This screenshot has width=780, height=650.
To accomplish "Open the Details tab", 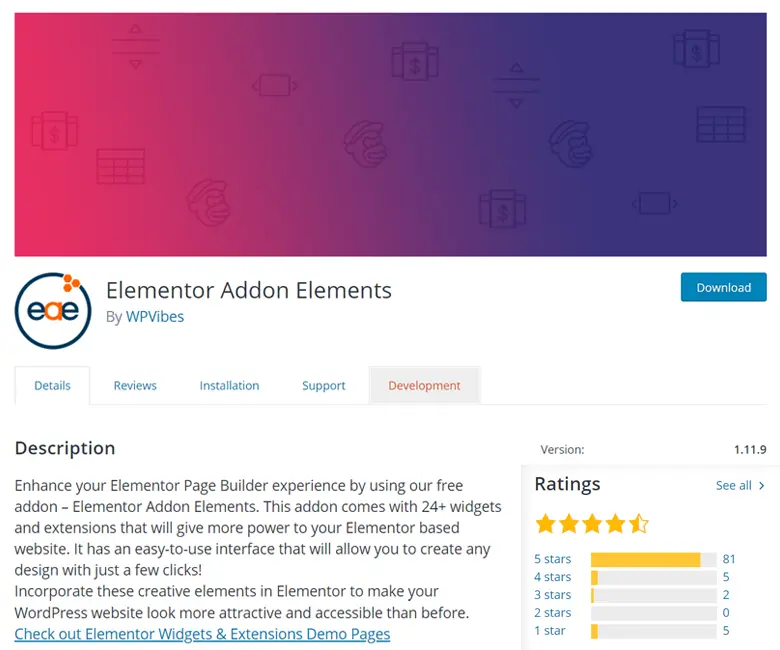I will click(52, 386).
